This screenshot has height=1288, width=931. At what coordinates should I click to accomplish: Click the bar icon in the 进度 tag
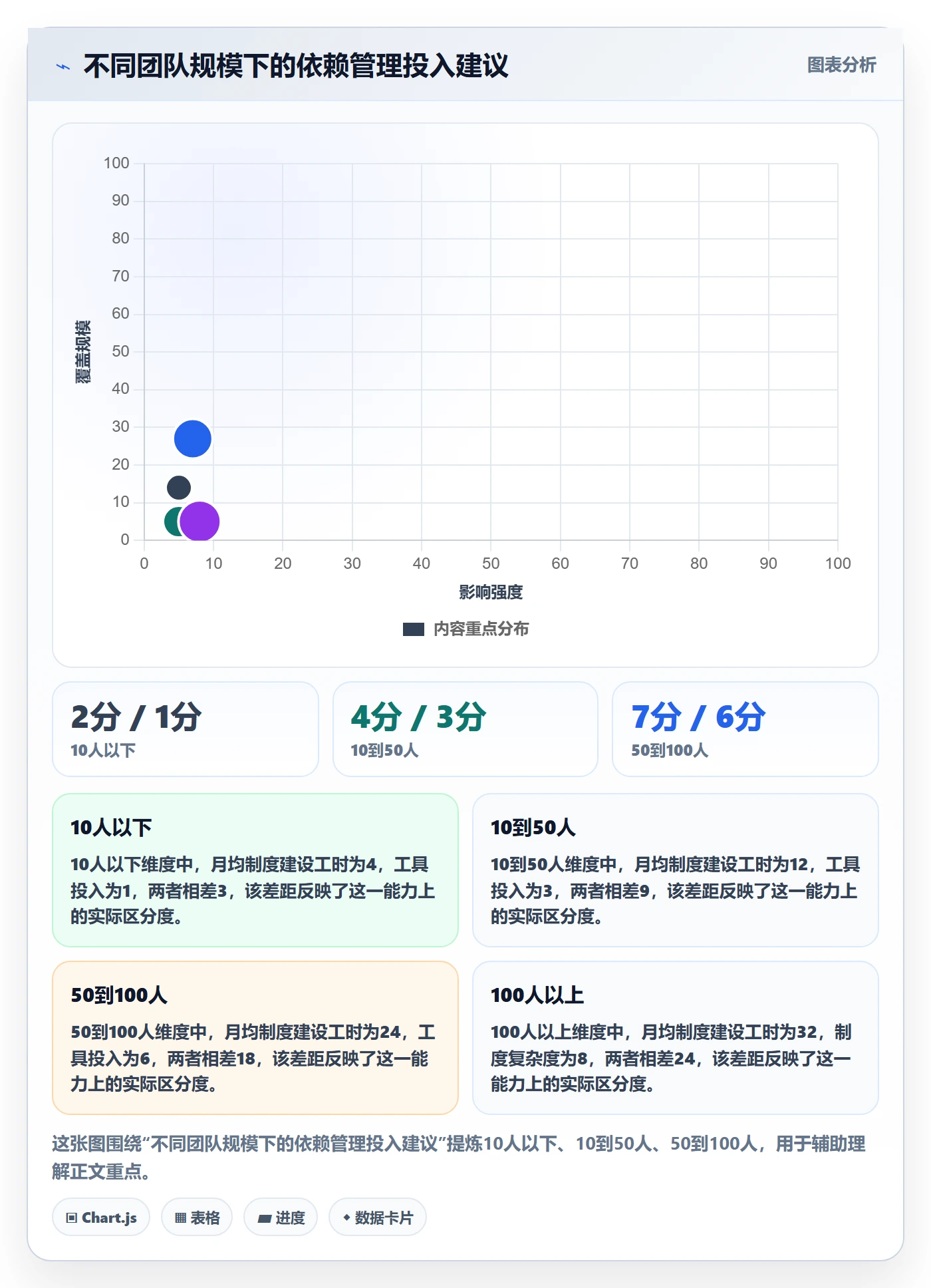coord(265,1219)
